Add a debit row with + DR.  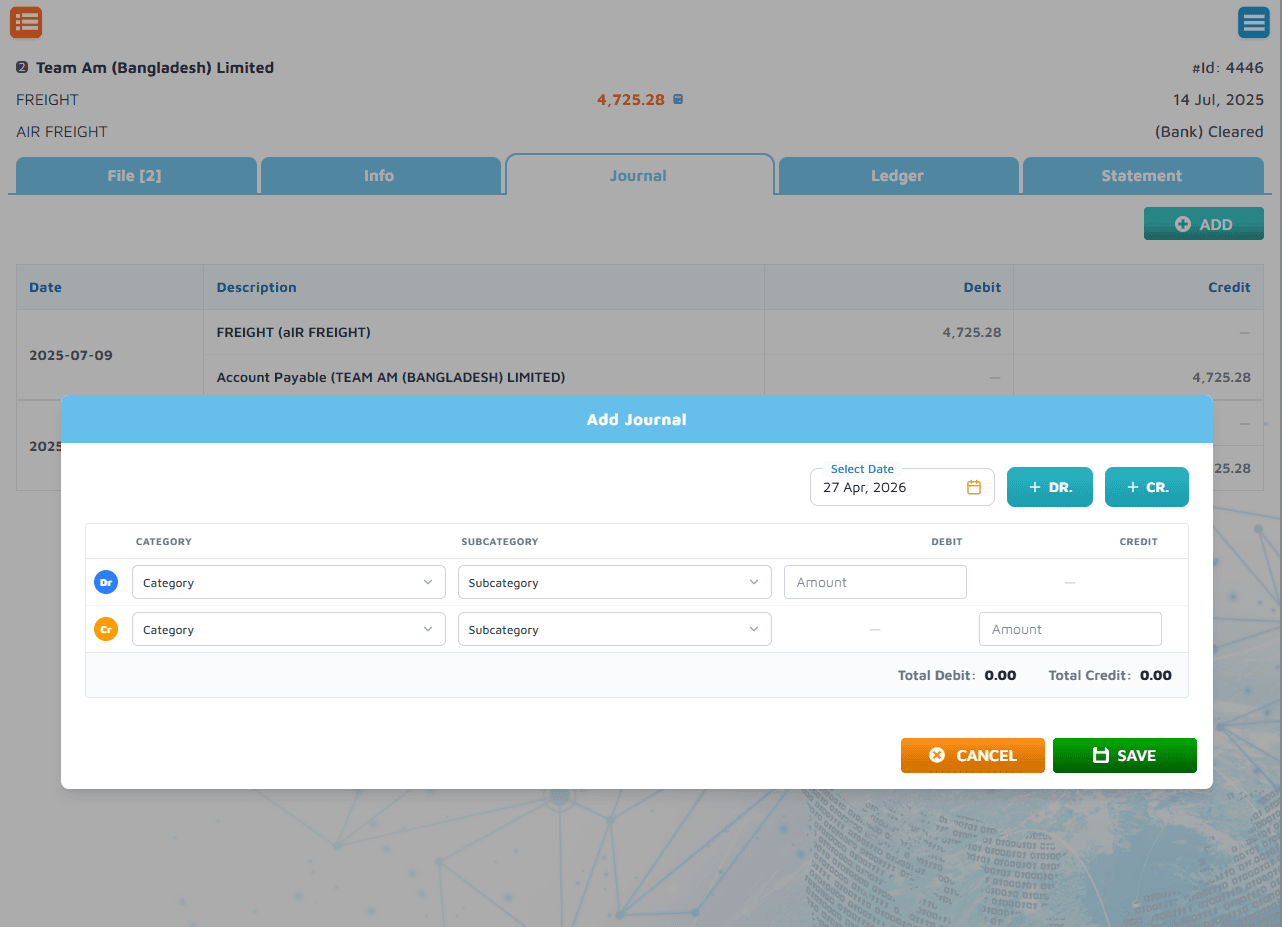click(1050, 487)
